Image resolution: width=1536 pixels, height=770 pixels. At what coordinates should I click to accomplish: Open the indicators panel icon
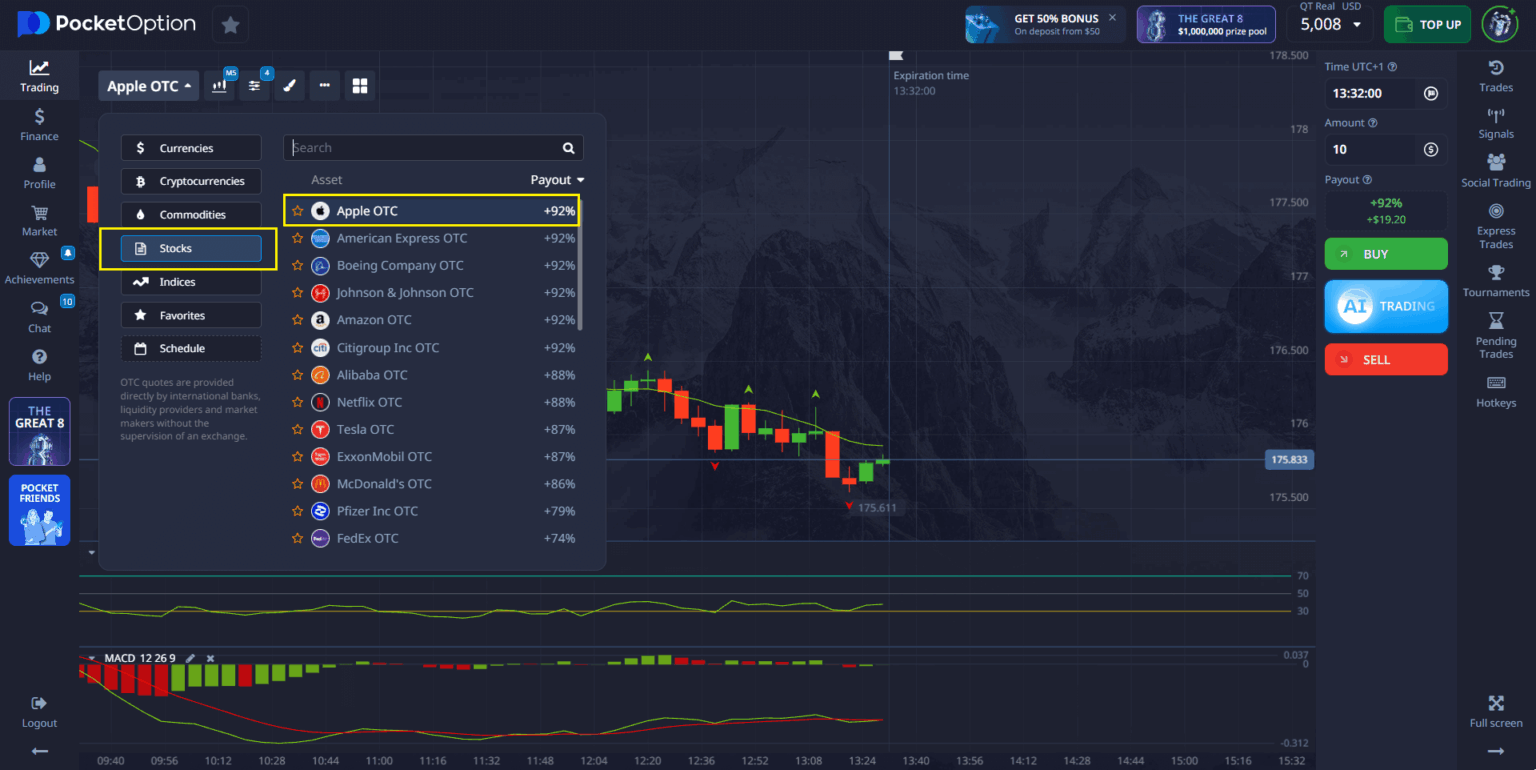coord(254,85)
